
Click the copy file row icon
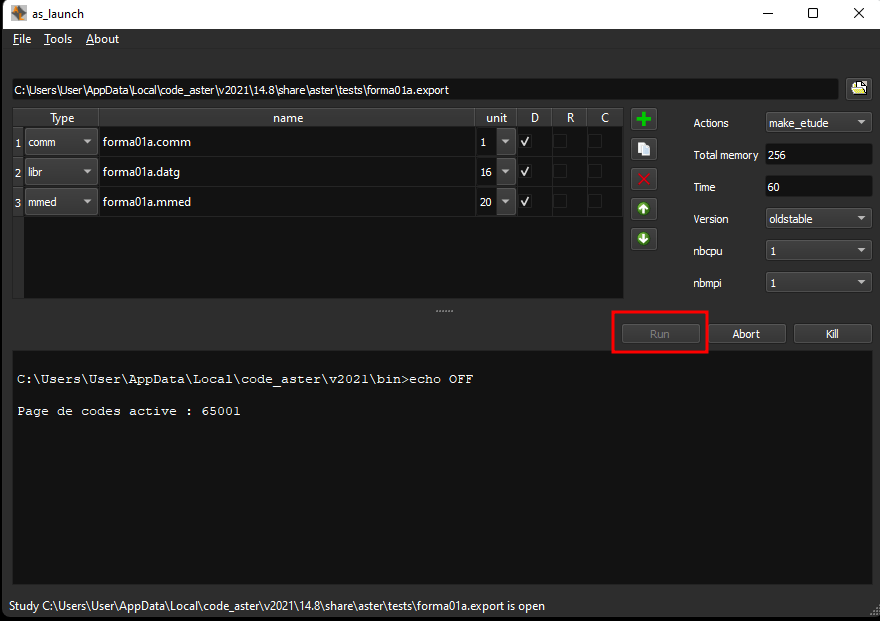pyautogui.click(x=644, y=150)
